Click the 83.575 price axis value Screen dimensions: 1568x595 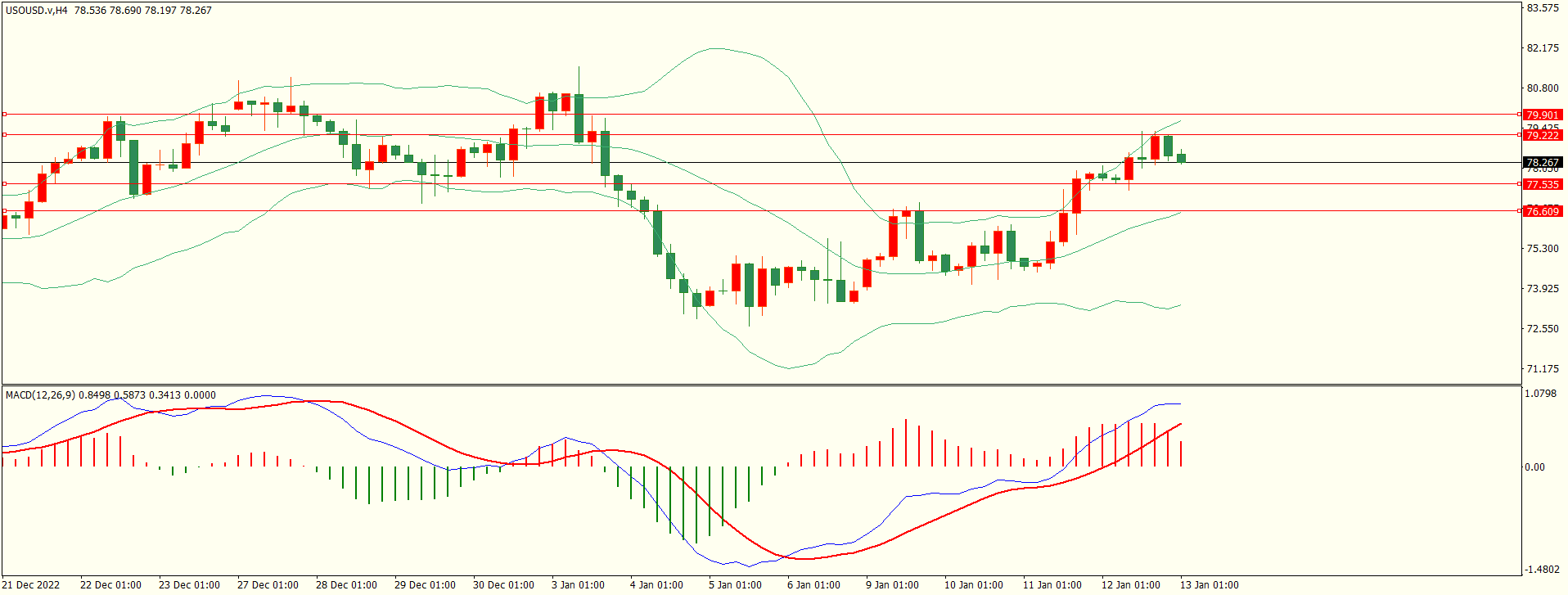(1543, 8)
